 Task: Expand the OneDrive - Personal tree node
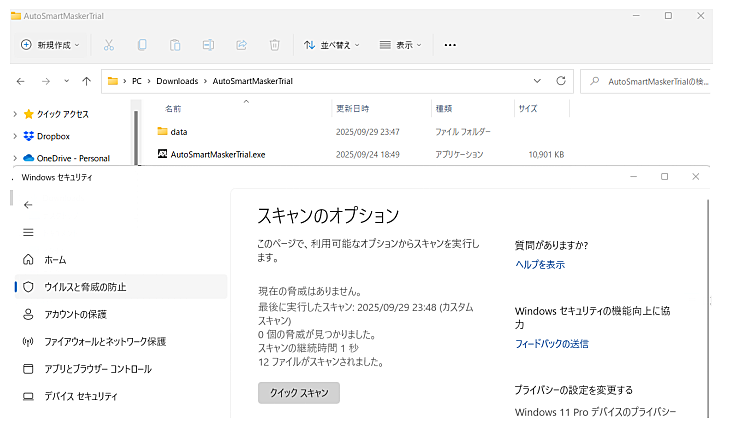coord(14,158)
